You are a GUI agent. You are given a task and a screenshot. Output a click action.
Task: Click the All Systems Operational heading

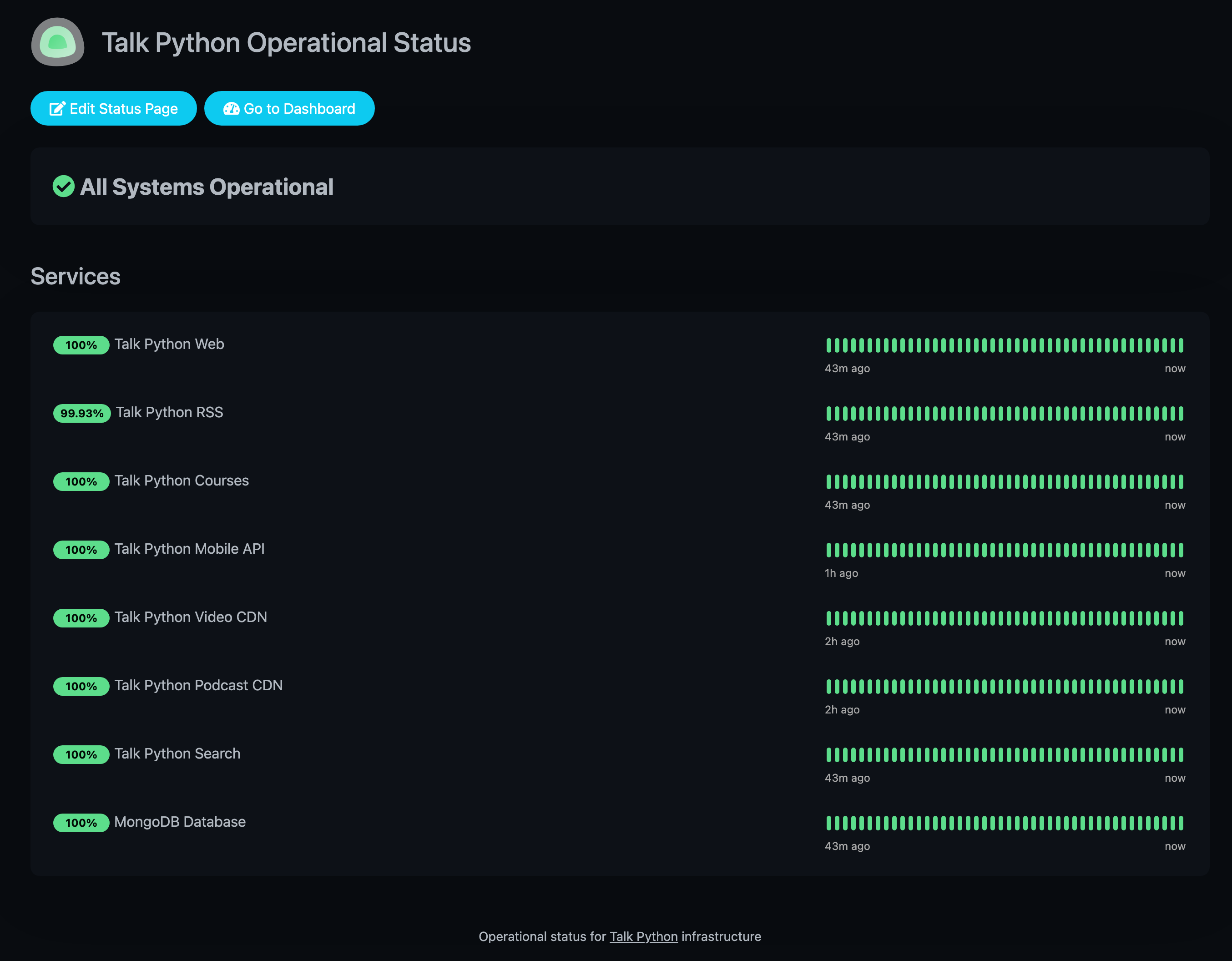click(x=207, y=187)
